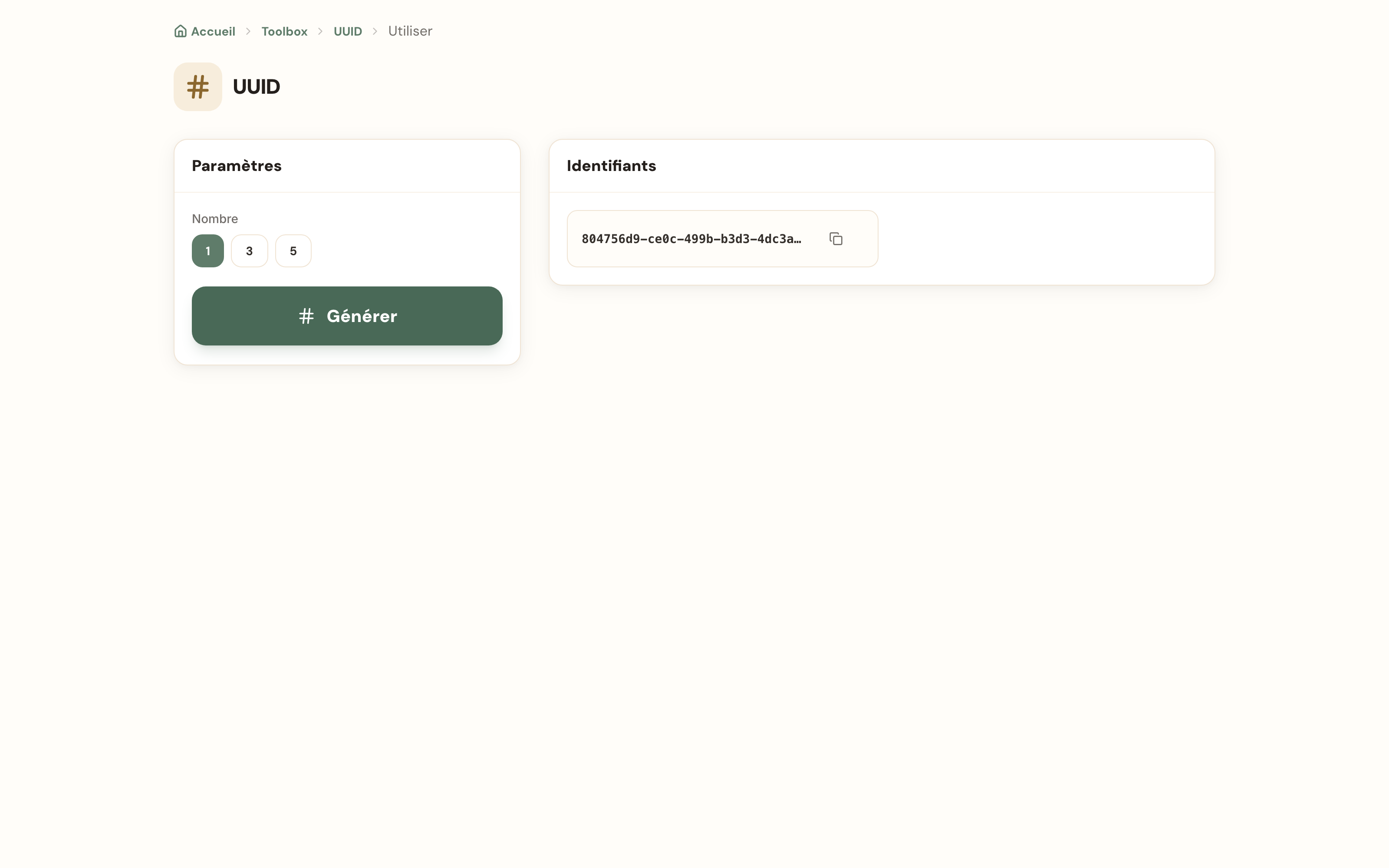The image size is (1389, 868).
Task: Click the hash icon inside Générer button
Action: (x=306, y=316)
